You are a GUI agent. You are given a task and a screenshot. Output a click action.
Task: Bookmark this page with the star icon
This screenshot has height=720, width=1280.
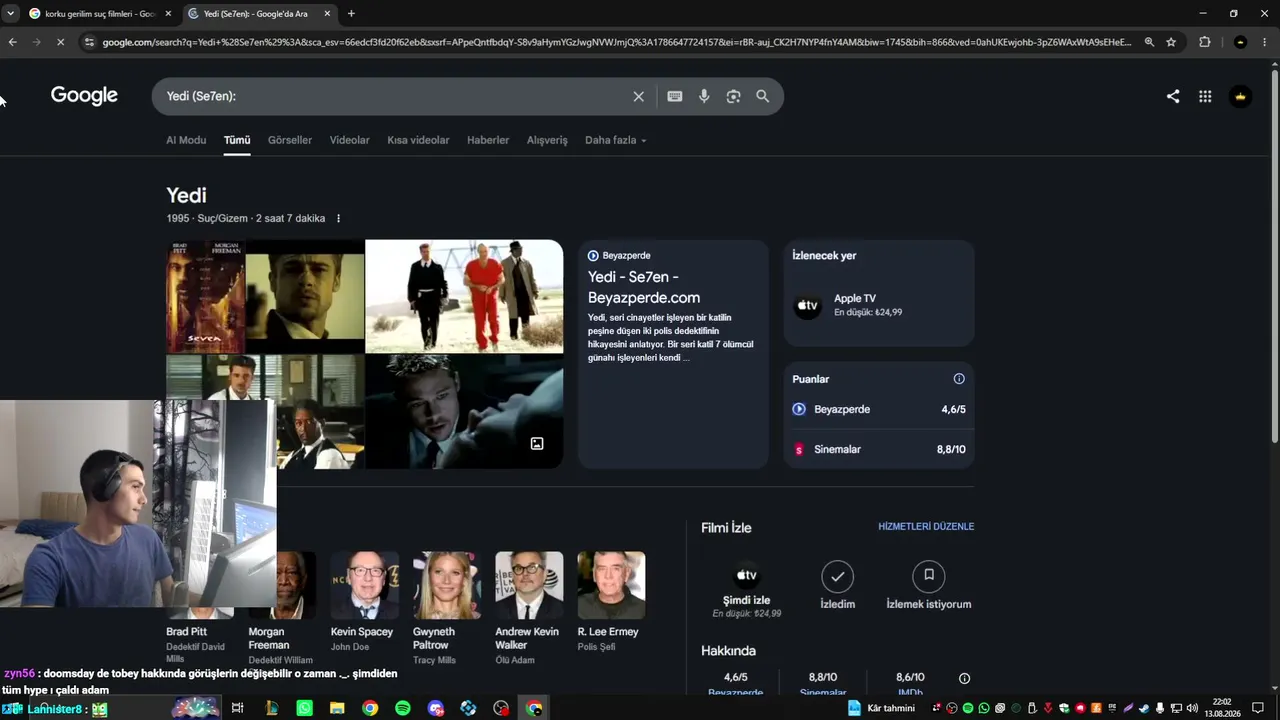coord(1171,42)
